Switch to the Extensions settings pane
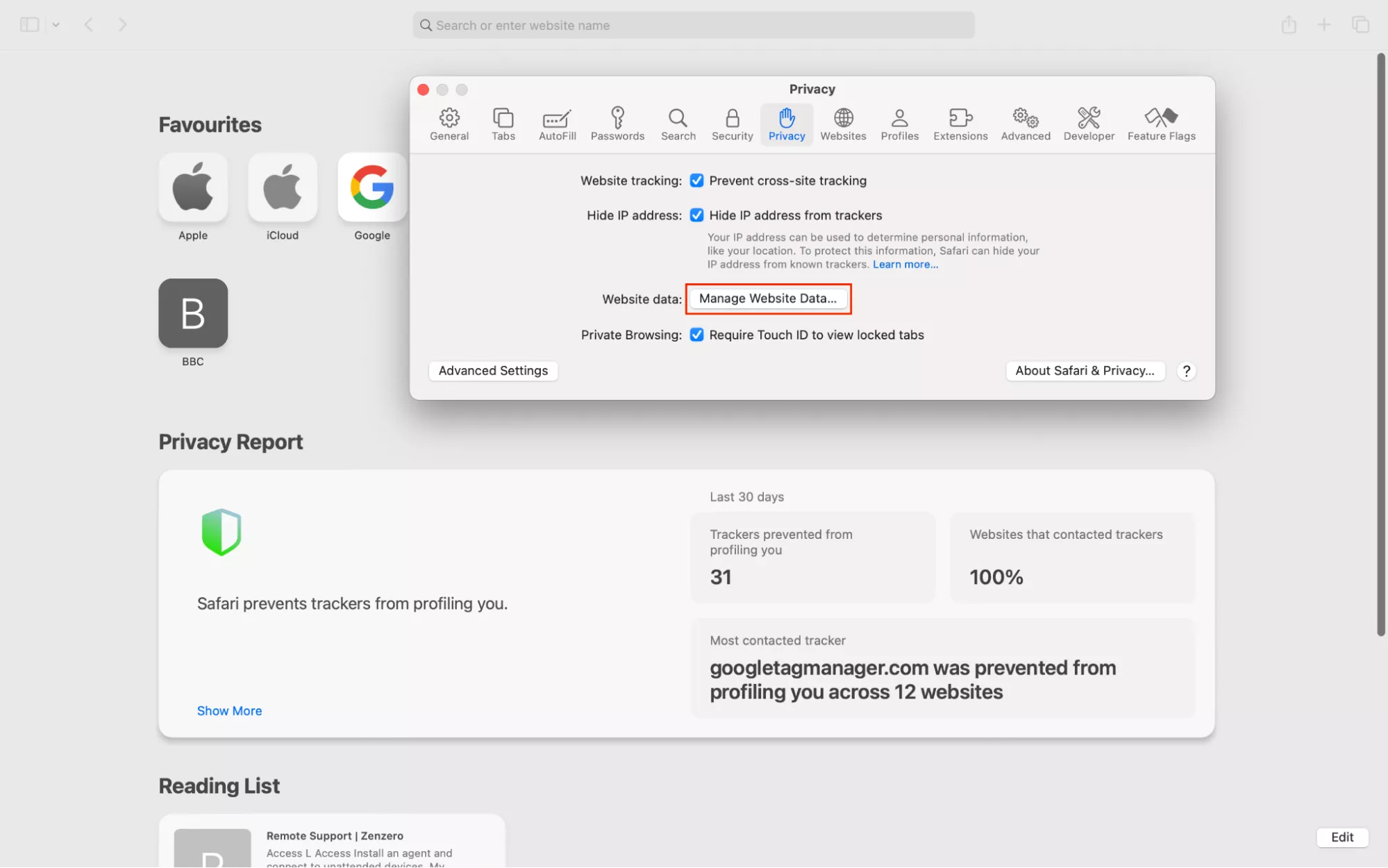Screen dimensions: 1388x868 tap(960, 124)
